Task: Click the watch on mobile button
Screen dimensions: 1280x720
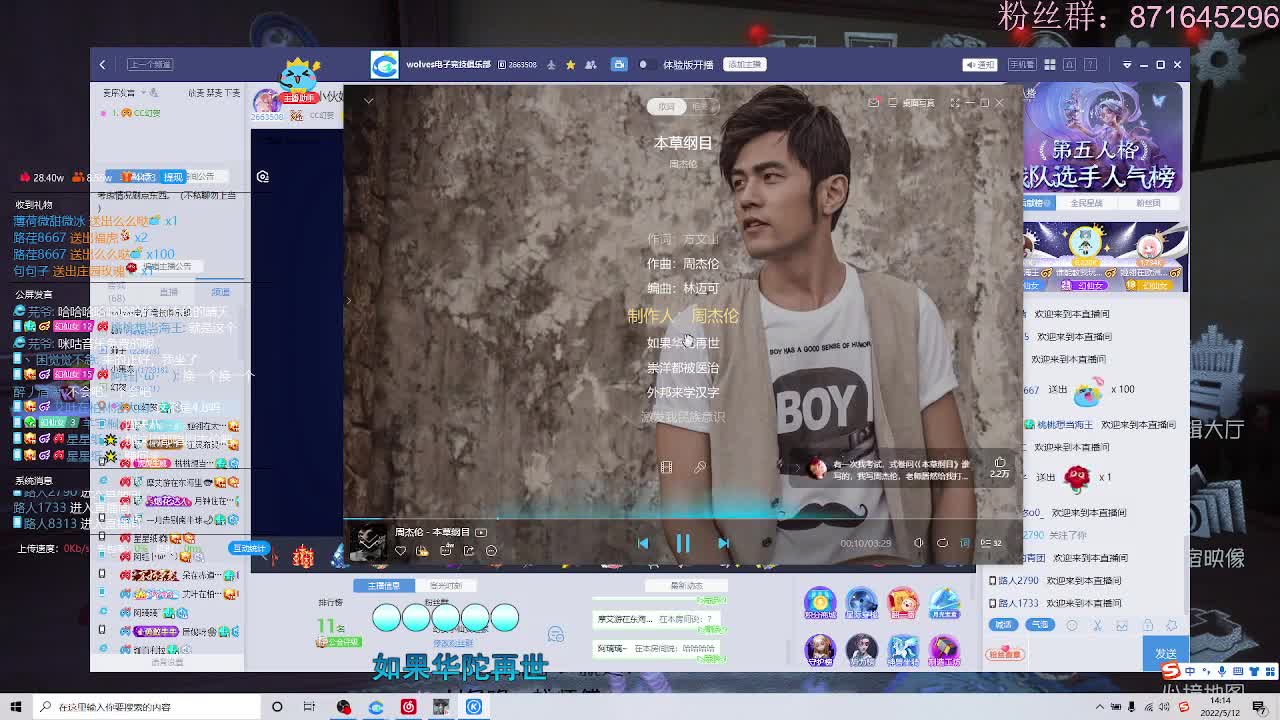Action: [x=1021, y=64]
